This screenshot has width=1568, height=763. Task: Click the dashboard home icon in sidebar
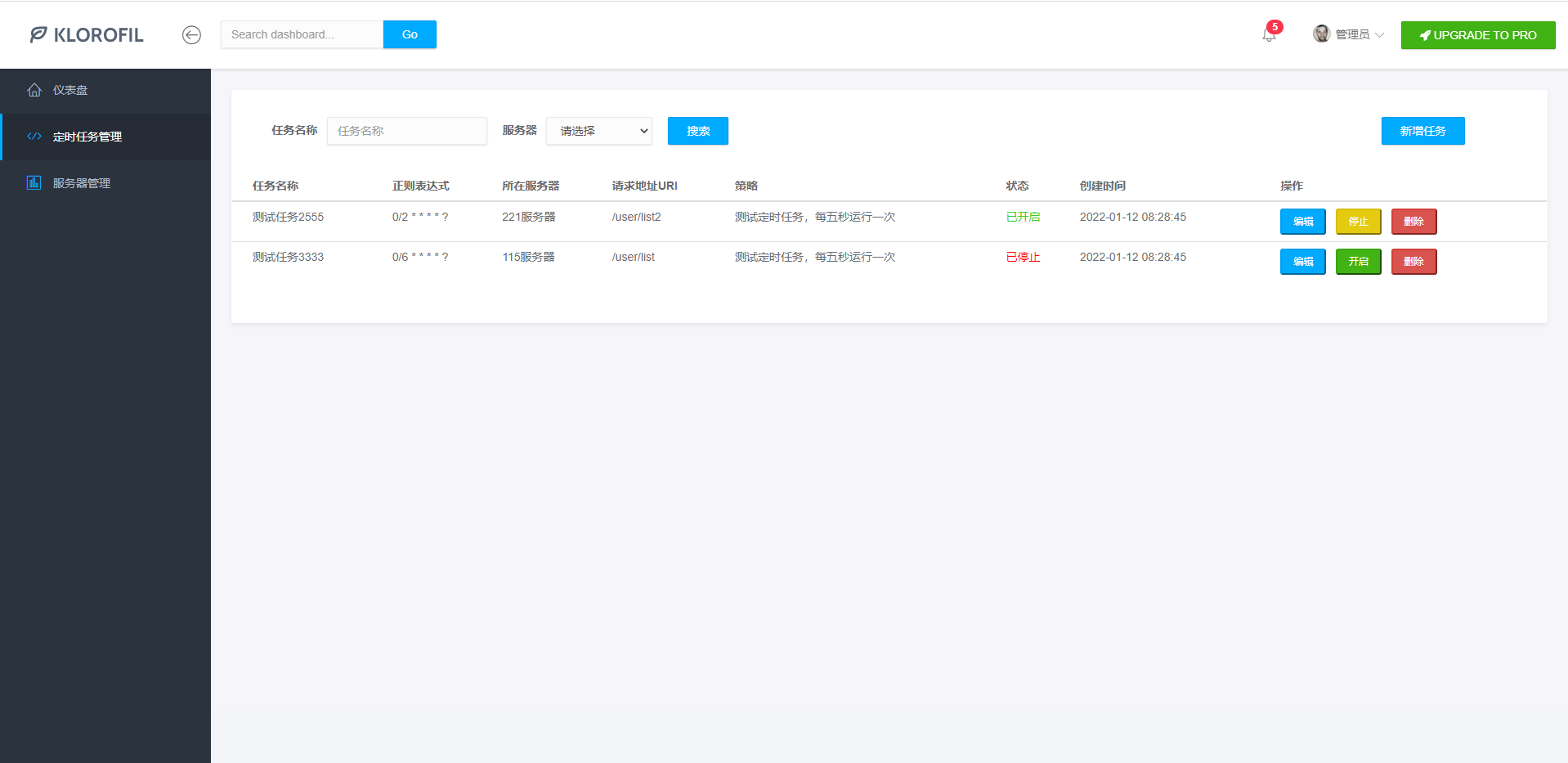pyautogui.click(x=34, y=90)
